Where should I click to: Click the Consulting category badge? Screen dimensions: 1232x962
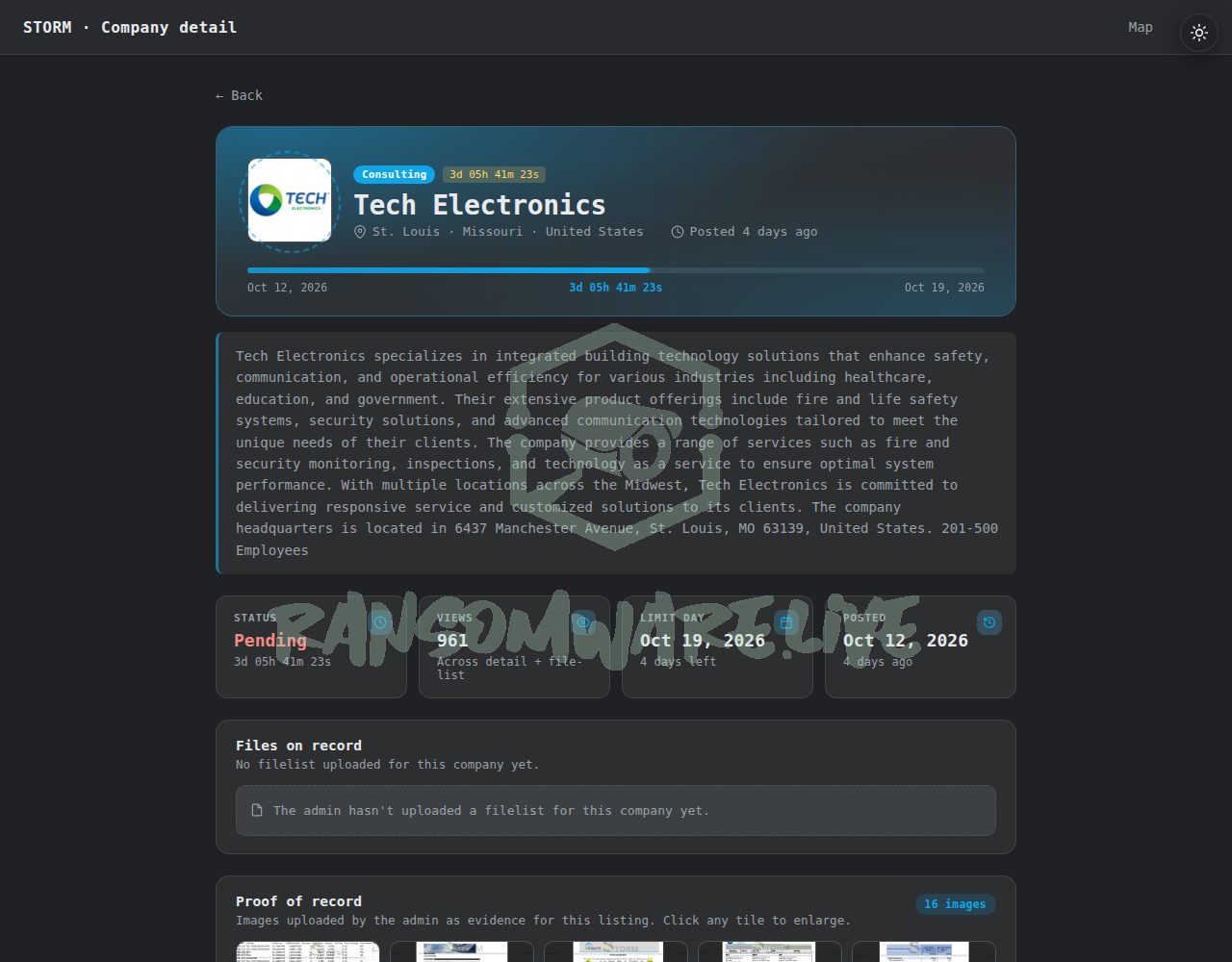pos(394,174)
